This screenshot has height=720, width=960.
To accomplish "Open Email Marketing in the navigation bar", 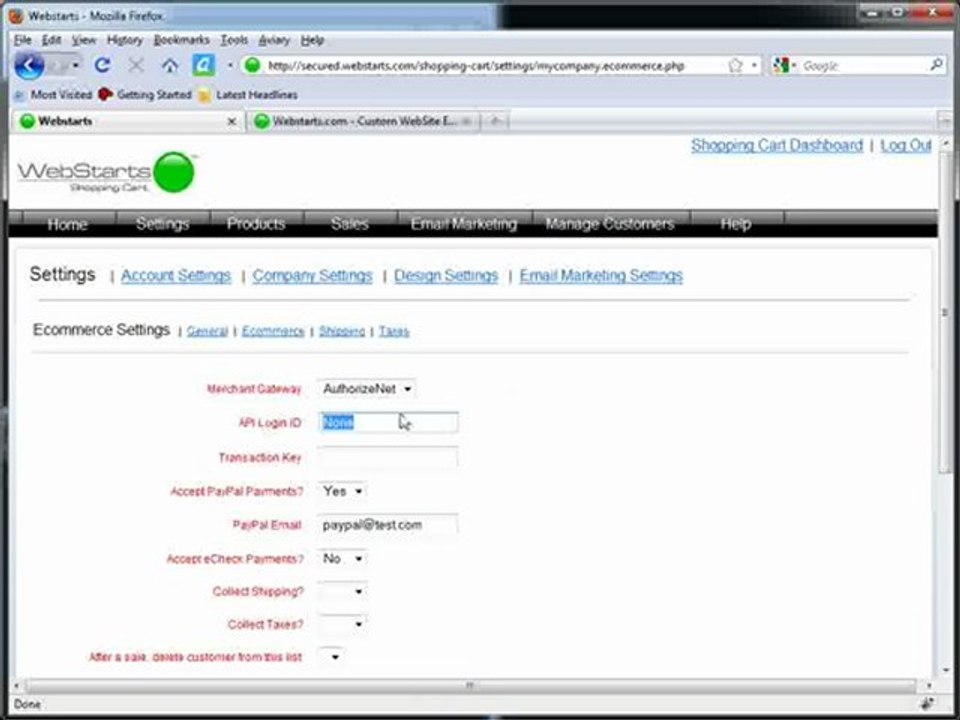I will 464,224.
